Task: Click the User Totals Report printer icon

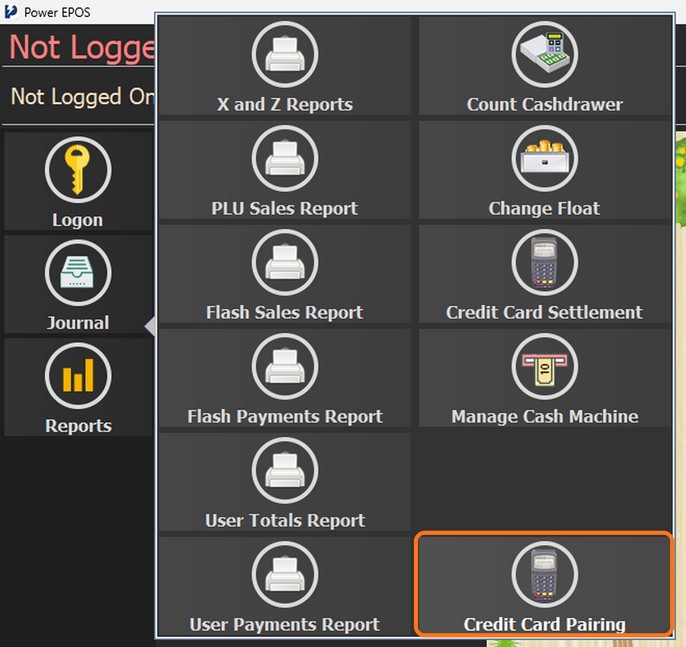Action: 285,471
